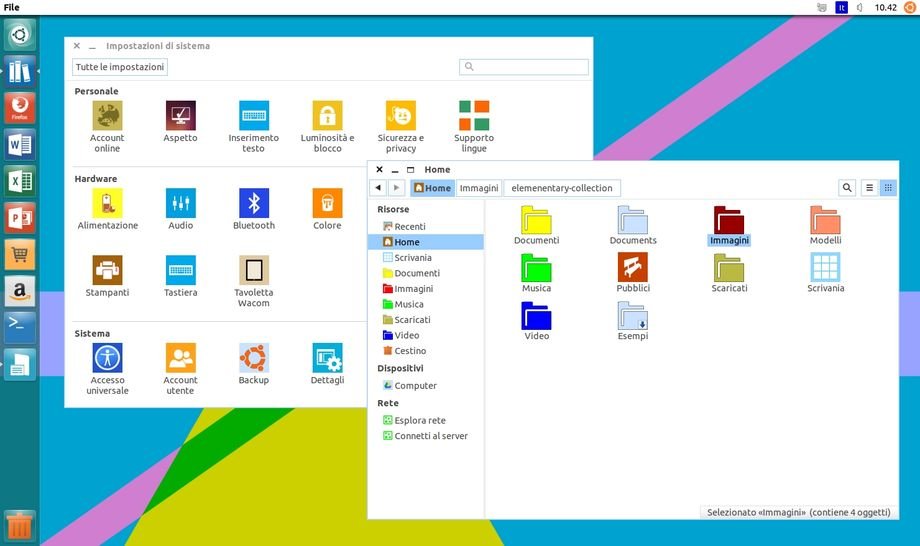Open Sicurezza e privacy settings

(401, 116)
